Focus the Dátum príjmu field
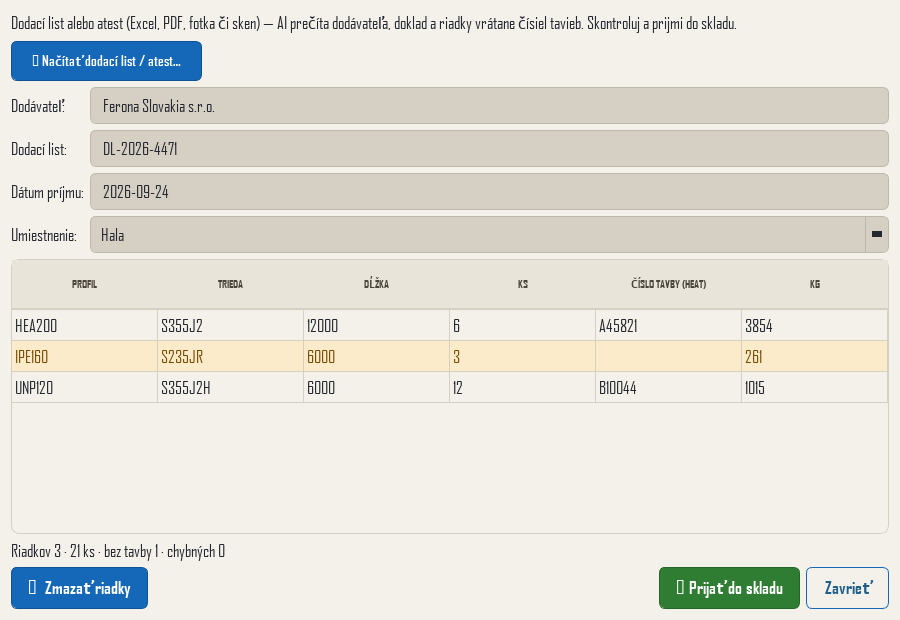This screenshot has width=900, height=620. click(x=489, y=192)
